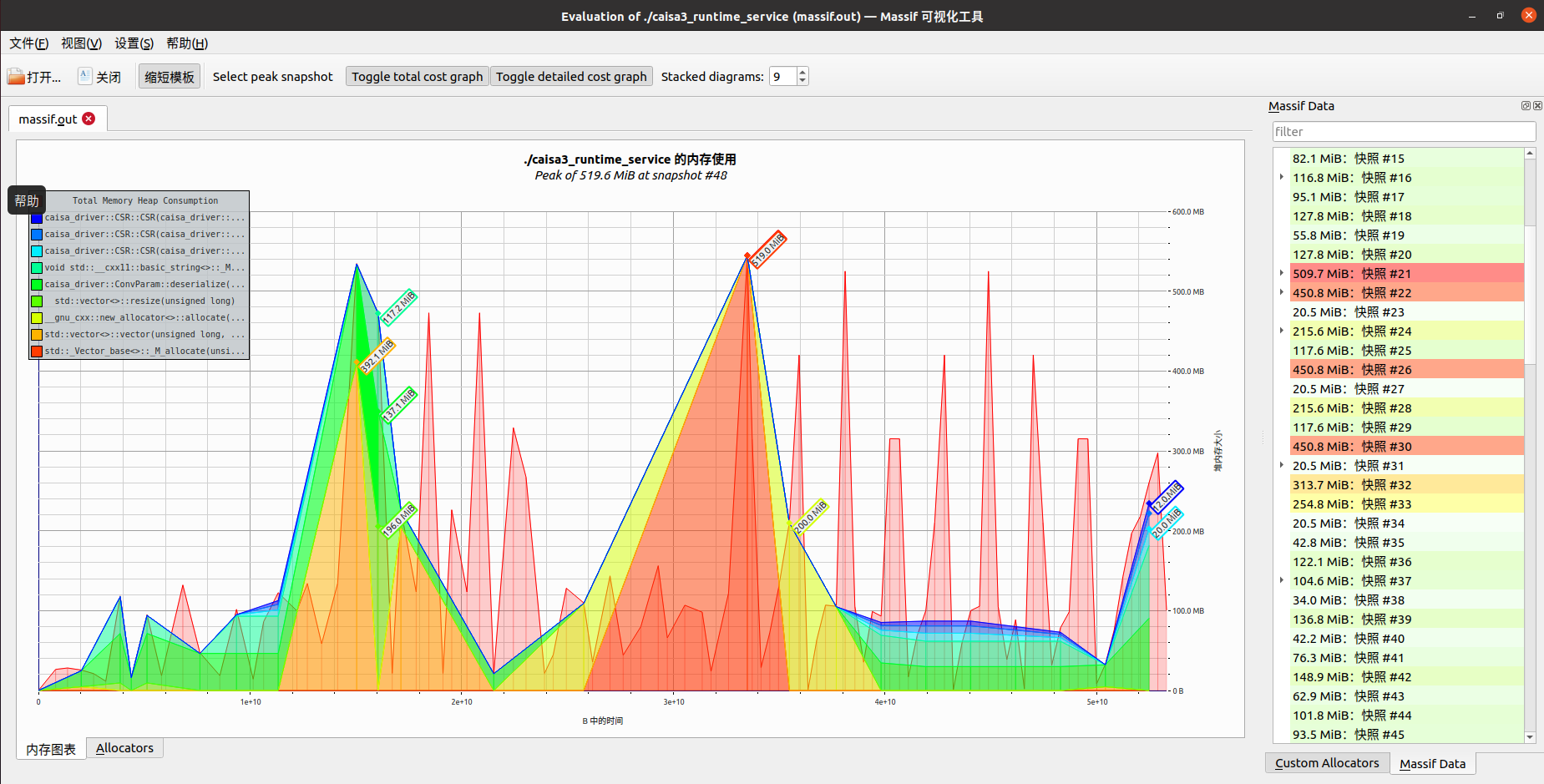Screen dimensions: 1544x784
Task: Click Select peak snapshot button
Action: tap(272, 77)
